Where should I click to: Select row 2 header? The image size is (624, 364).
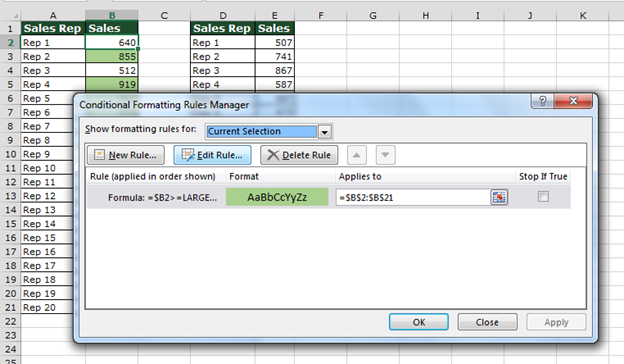[x=10, y=43]
